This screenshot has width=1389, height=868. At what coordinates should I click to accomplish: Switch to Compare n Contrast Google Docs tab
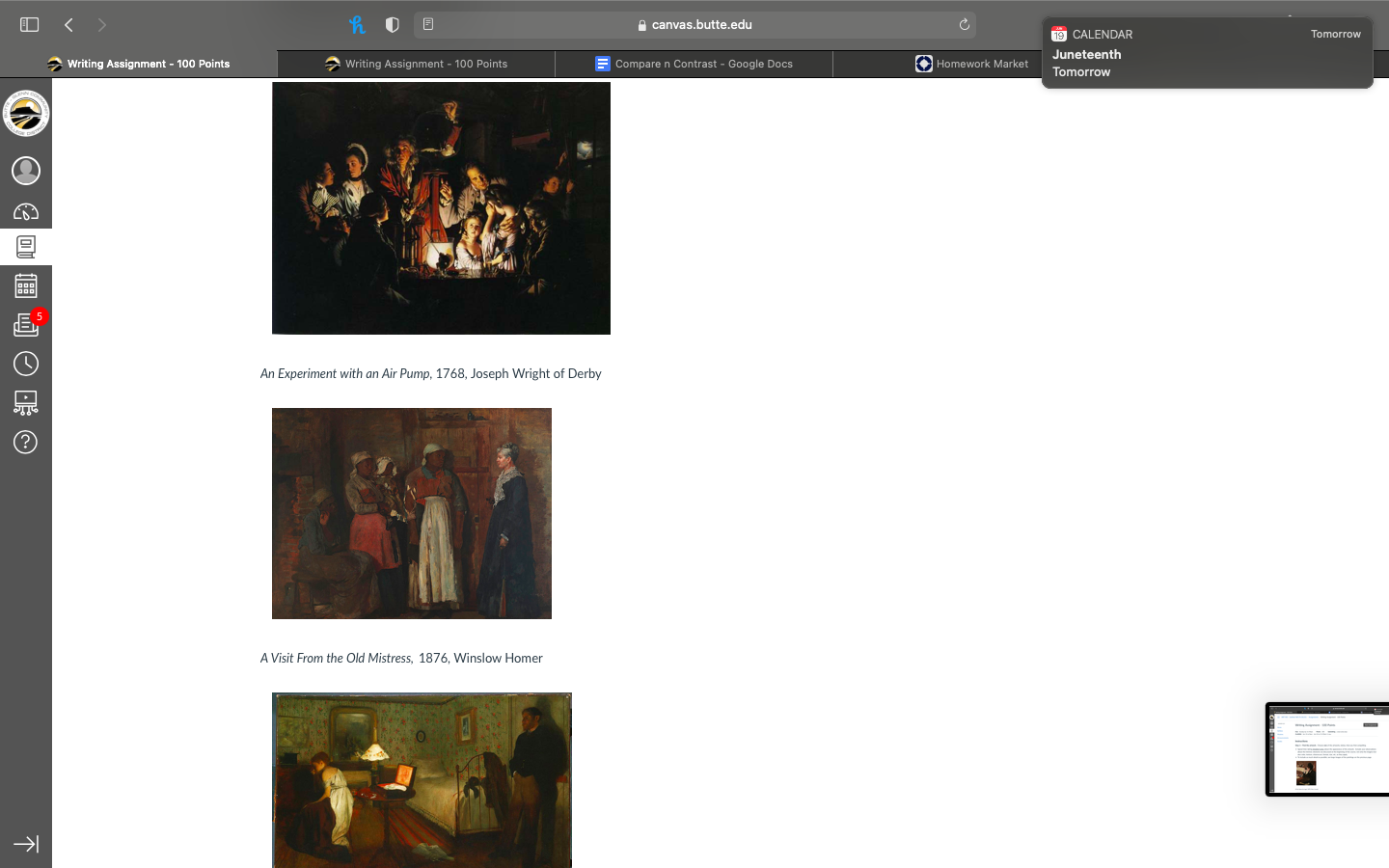(694, 64)
